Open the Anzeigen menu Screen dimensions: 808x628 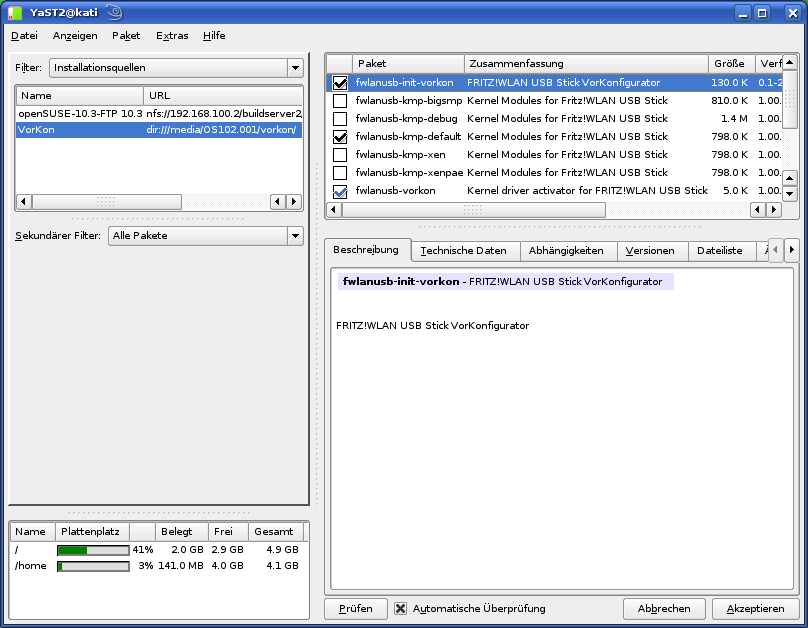[75, 36]
